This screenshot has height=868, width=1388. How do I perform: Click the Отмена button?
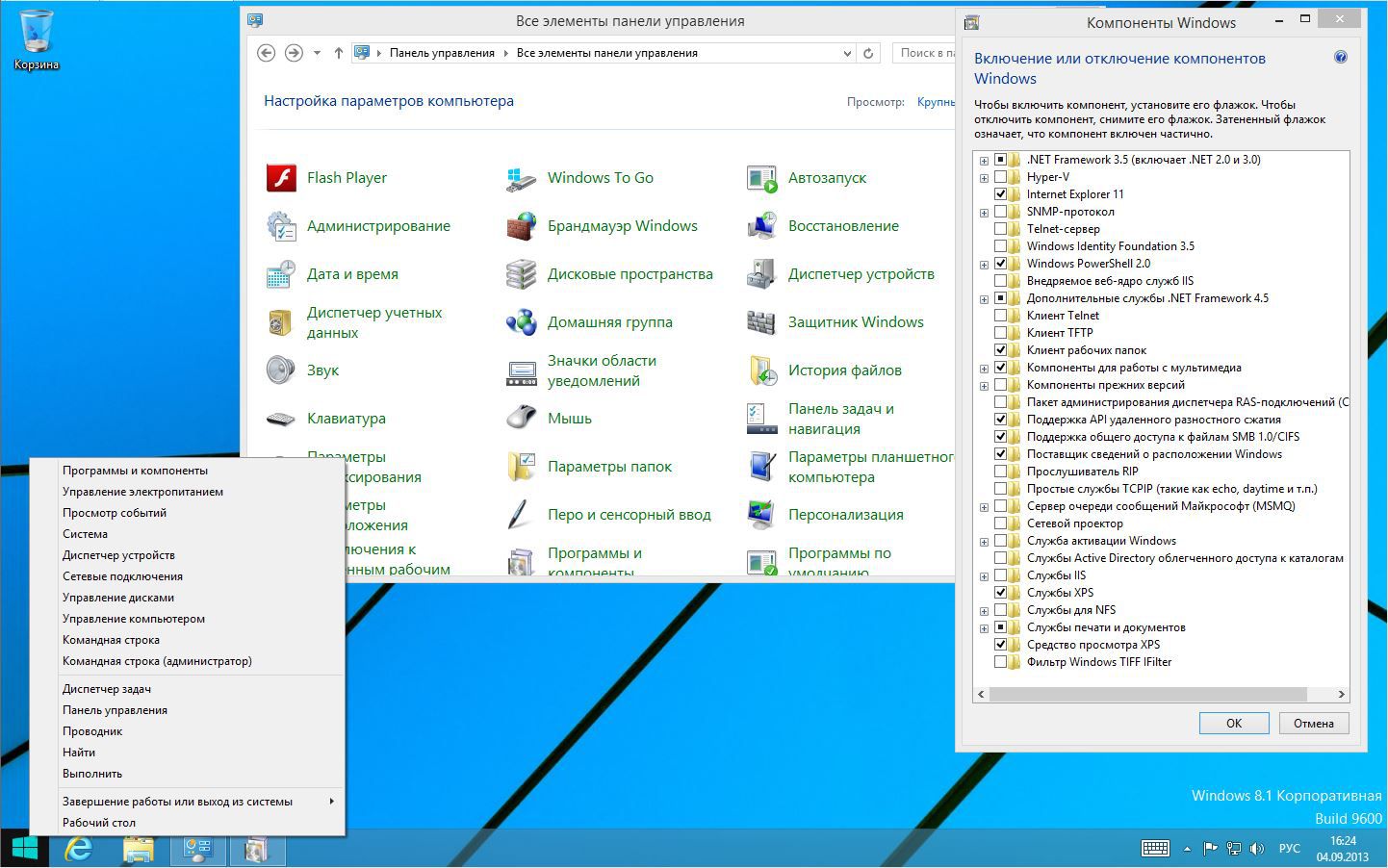(1314, 724)
